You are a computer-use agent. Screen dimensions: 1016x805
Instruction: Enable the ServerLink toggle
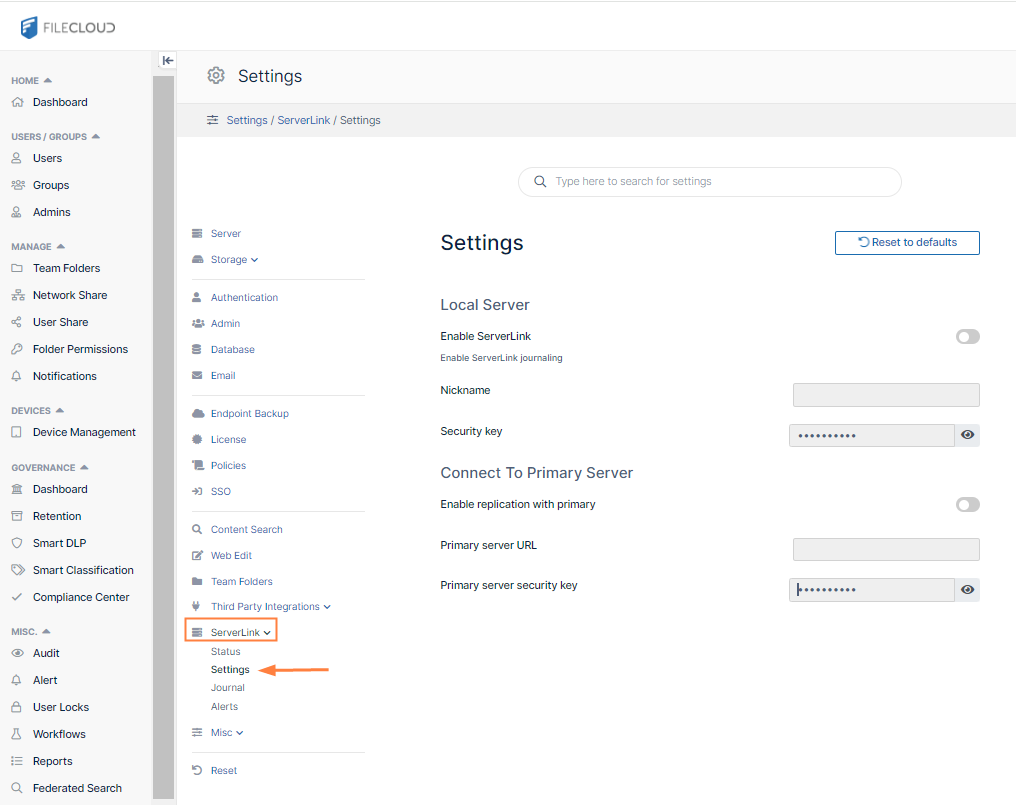pos(967,337)
